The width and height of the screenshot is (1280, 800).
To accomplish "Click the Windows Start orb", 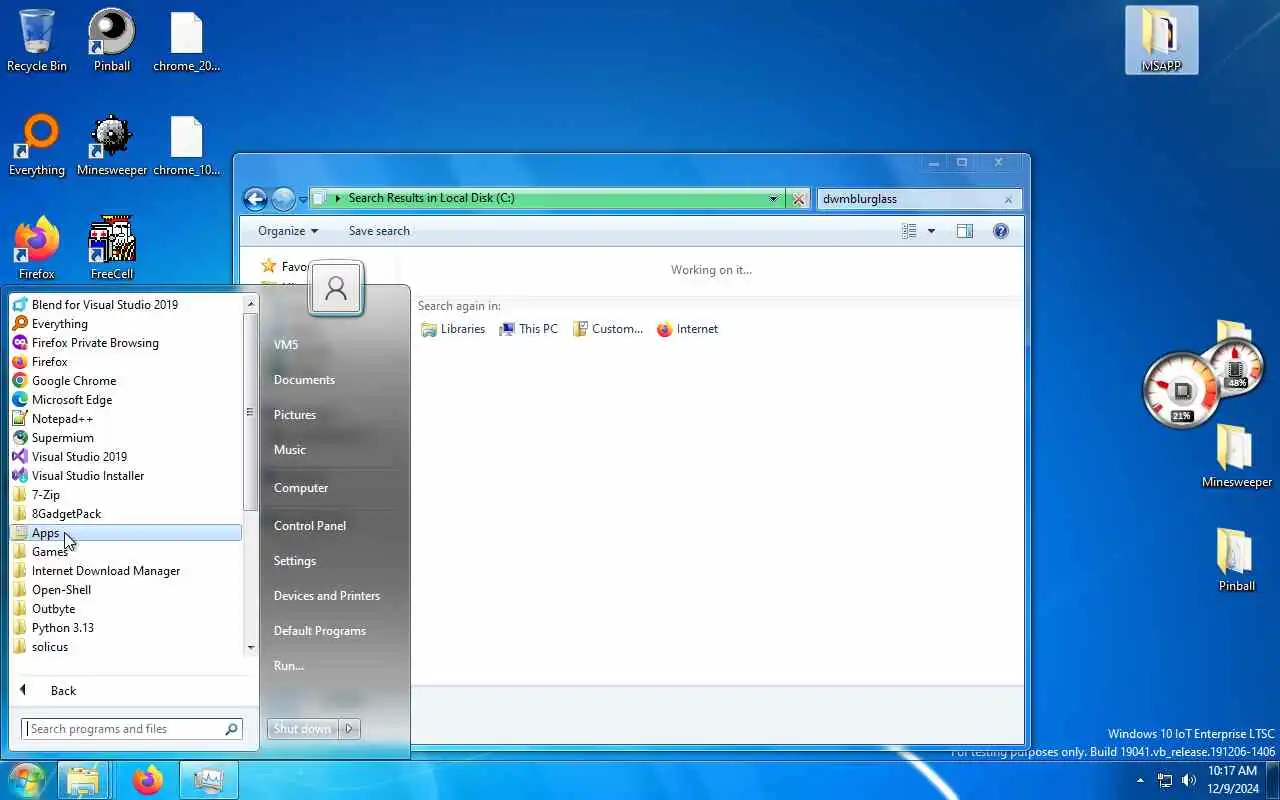I will (x=27, y=779).
